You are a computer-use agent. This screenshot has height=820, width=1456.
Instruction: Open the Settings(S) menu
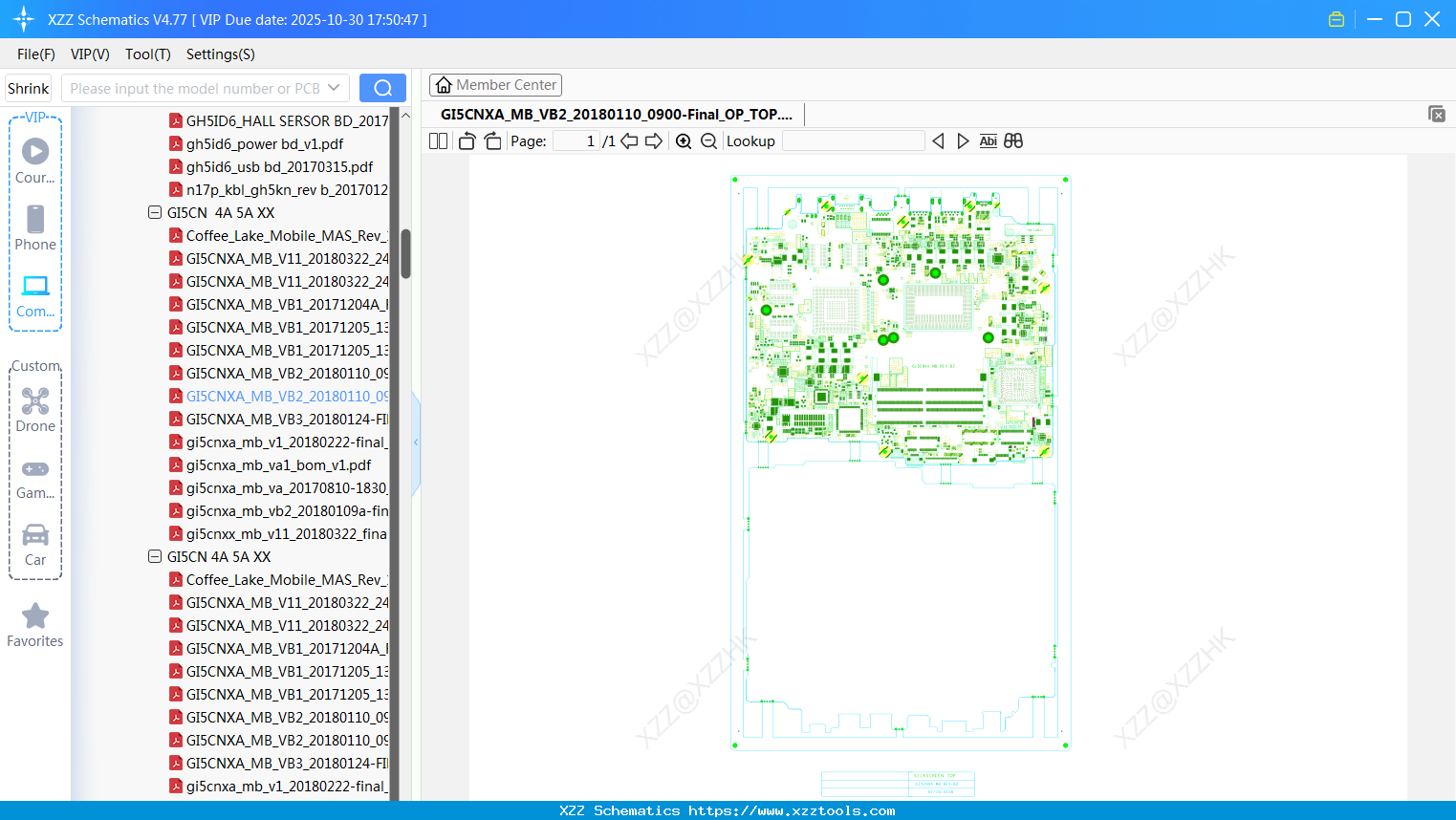(x=220, y=54)
